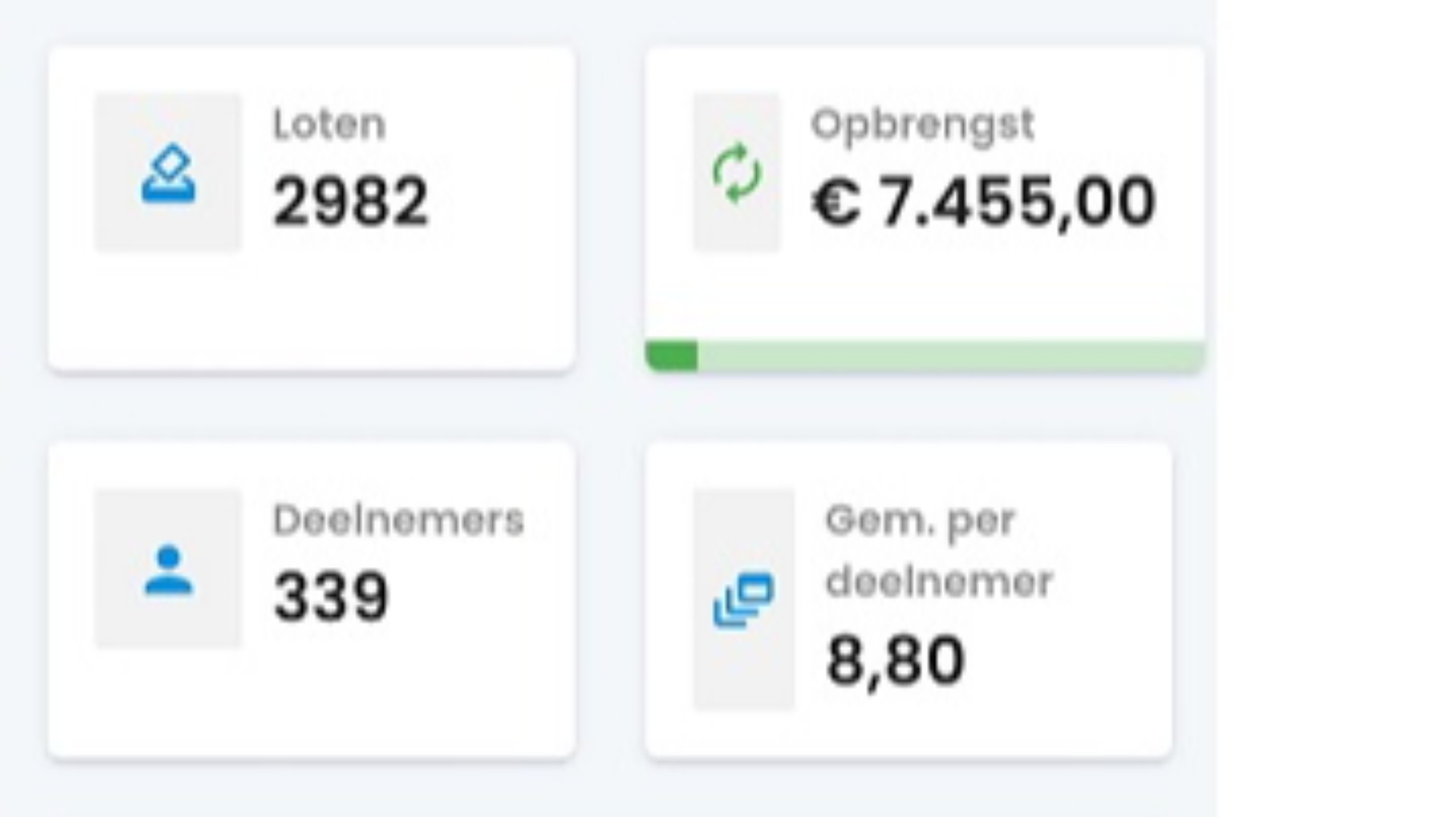Viewport: 1456px width, 817px height.
Task: Click the euro sign in Opbrengst amount
Action: [x=836, y=203]
